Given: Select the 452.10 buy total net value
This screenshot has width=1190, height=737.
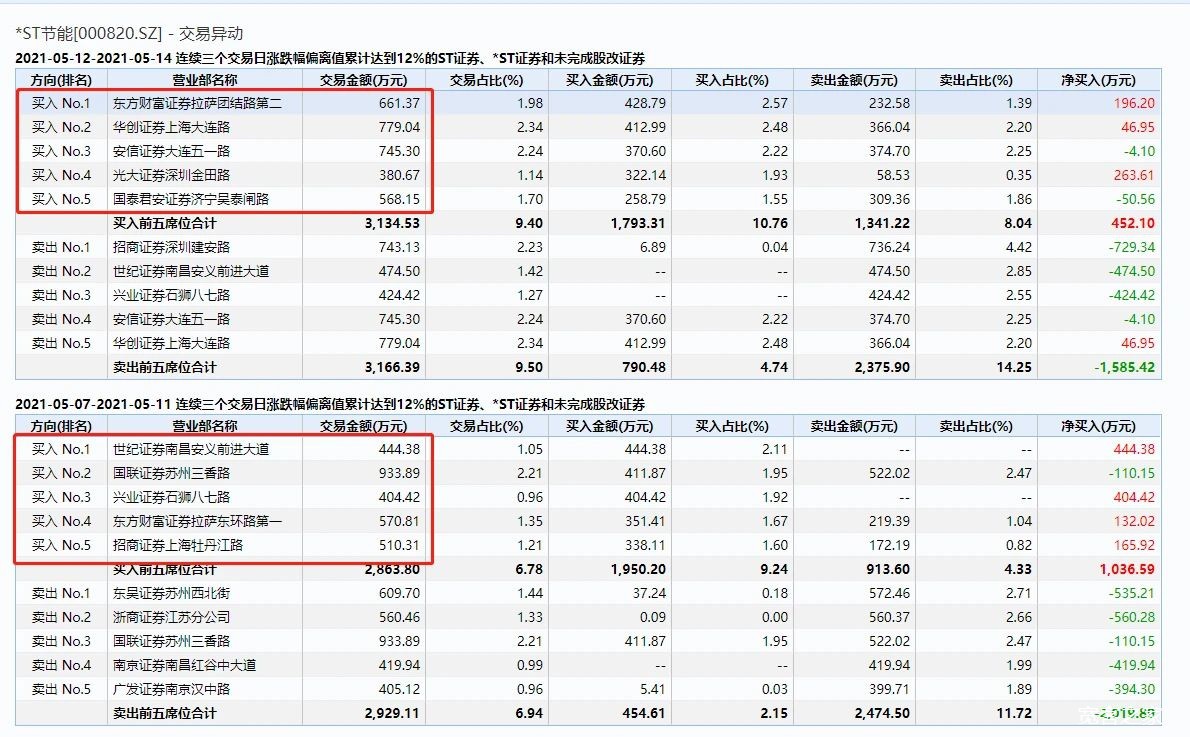Looking at the screenshot, I should (1132, 223).
